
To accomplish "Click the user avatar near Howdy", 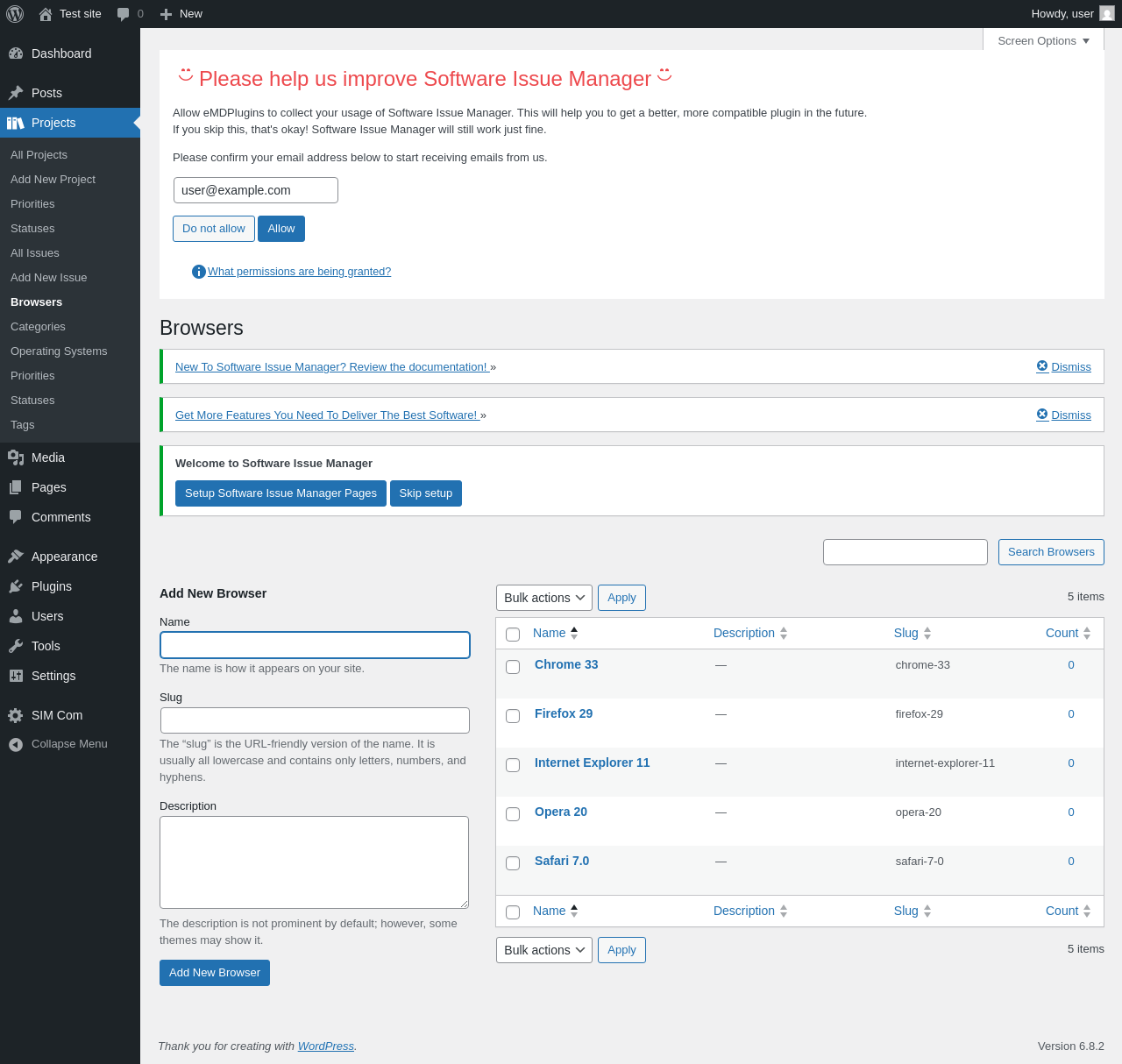I will 1107,14.
